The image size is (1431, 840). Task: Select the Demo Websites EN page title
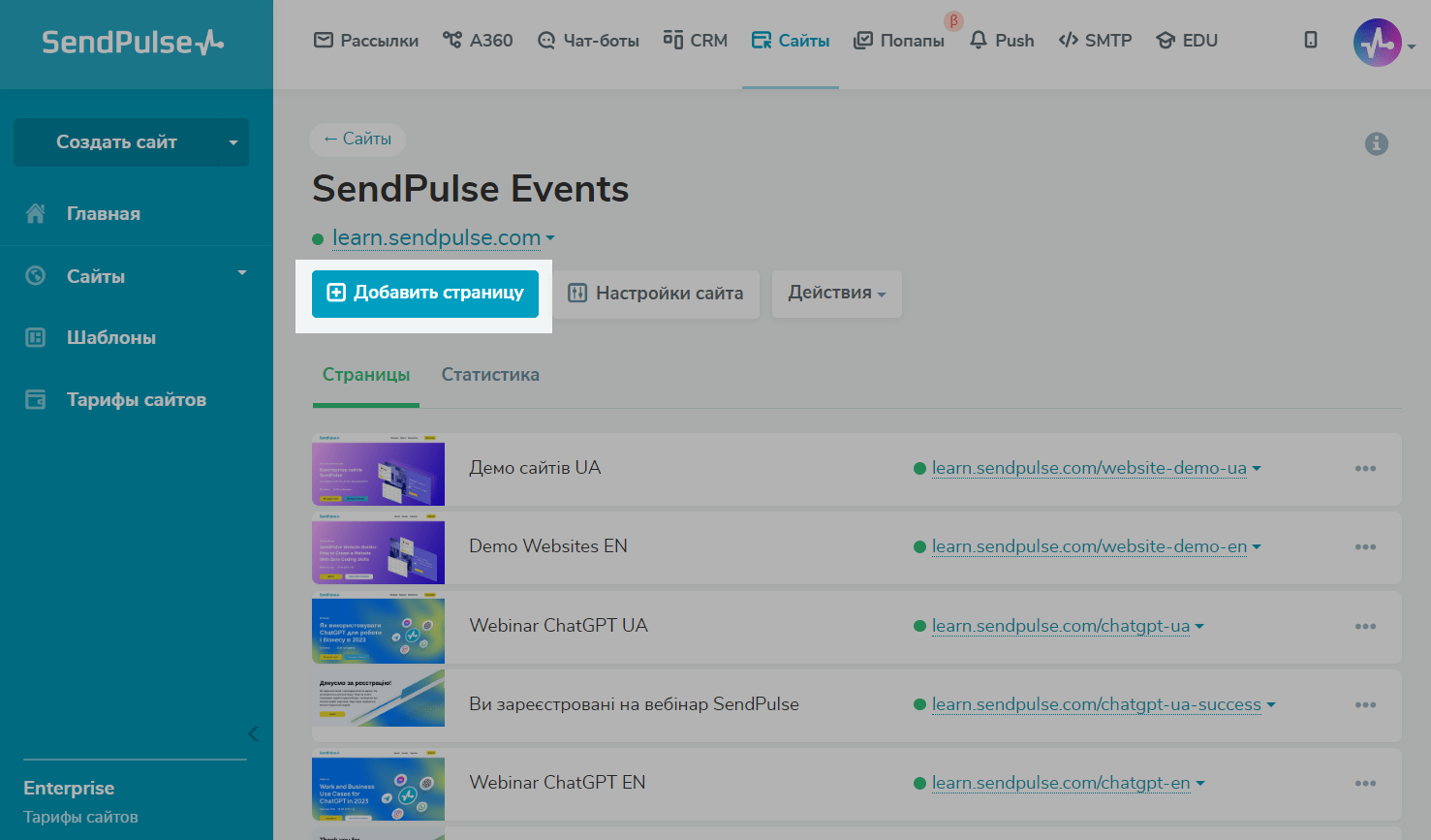click(548, 546)
